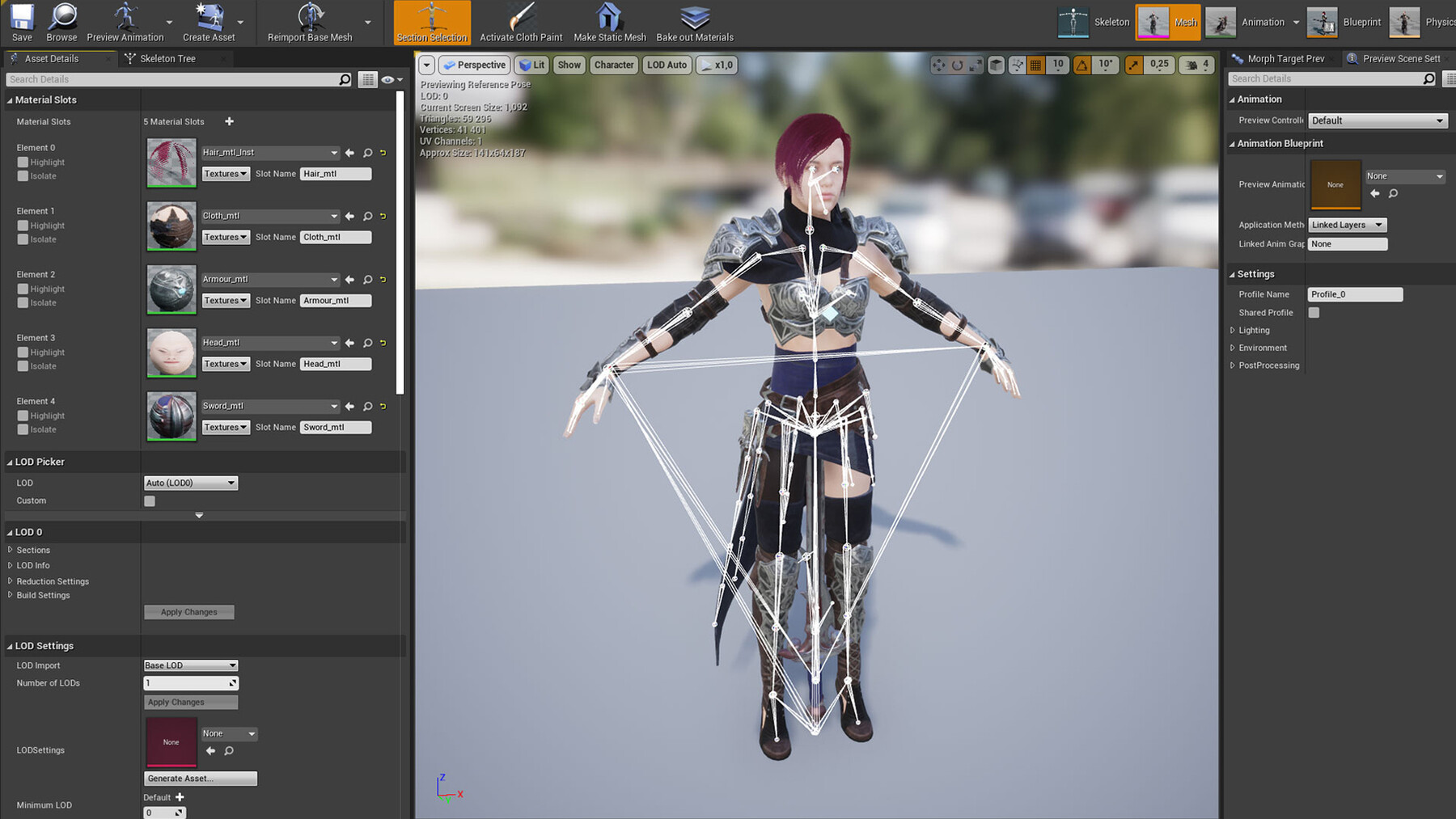Click the Generate Asset button
The width and height of the screenshot is (1456, 819).
(200, 778)
